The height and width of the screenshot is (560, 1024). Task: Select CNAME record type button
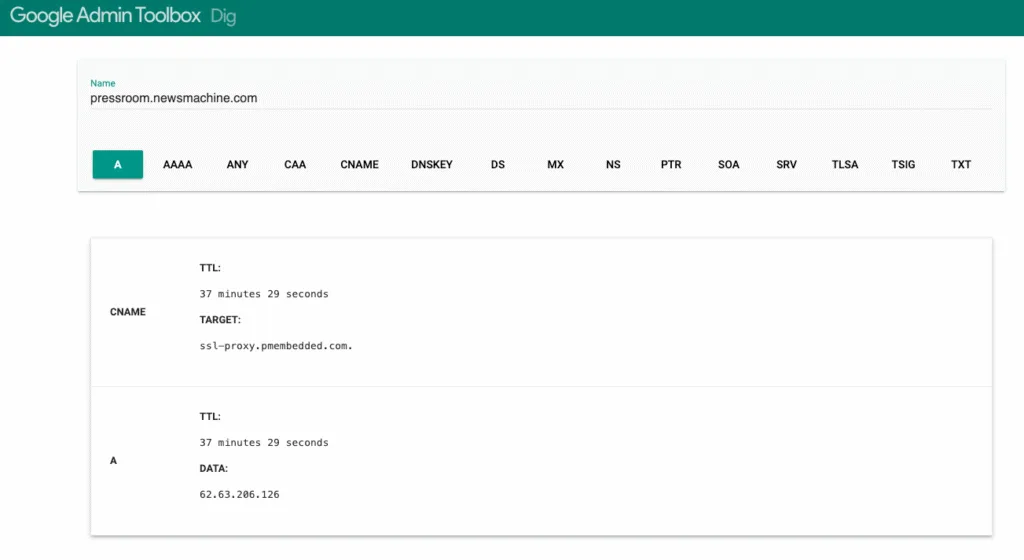tap(359, 165)
